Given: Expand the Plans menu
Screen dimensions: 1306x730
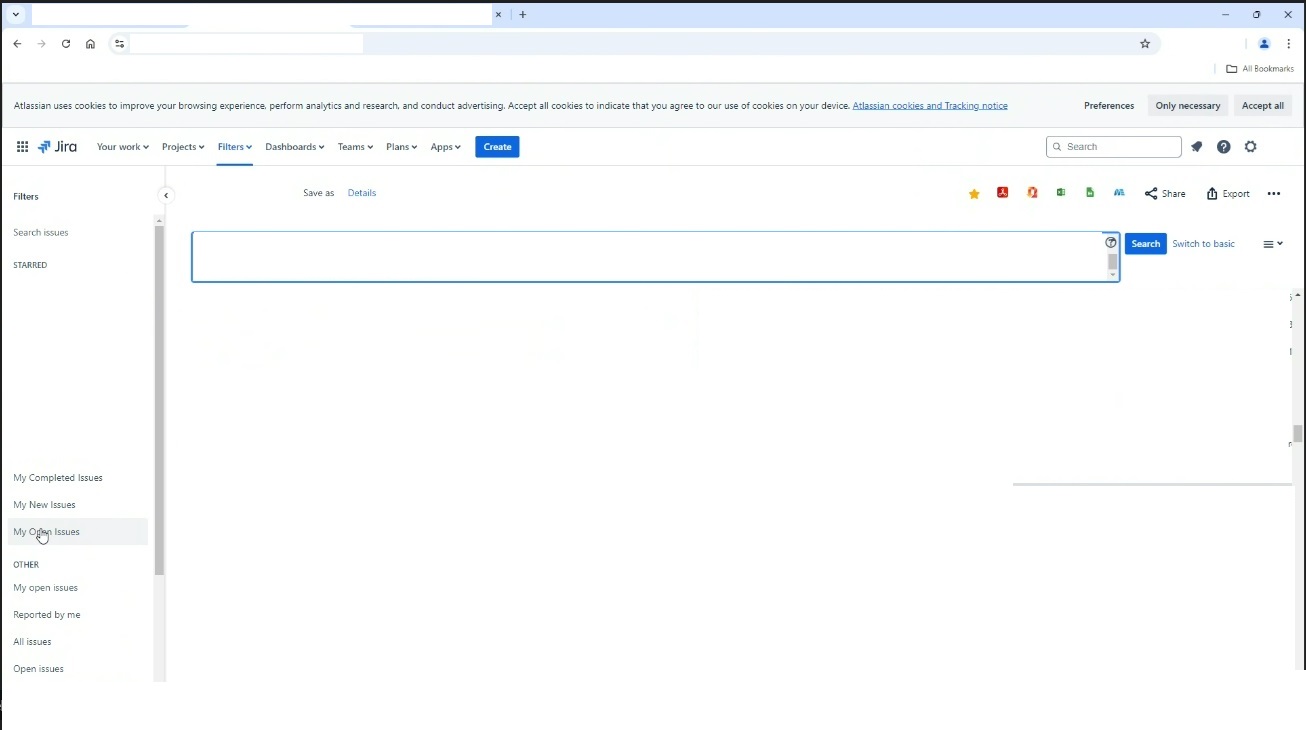Looking at the screenshot, I should tap(402, 147).
